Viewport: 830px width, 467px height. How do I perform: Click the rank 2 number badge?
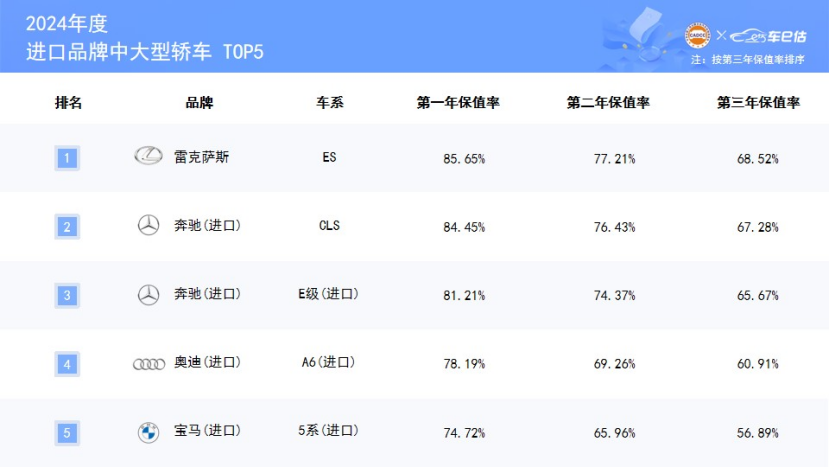click(66, 226)
